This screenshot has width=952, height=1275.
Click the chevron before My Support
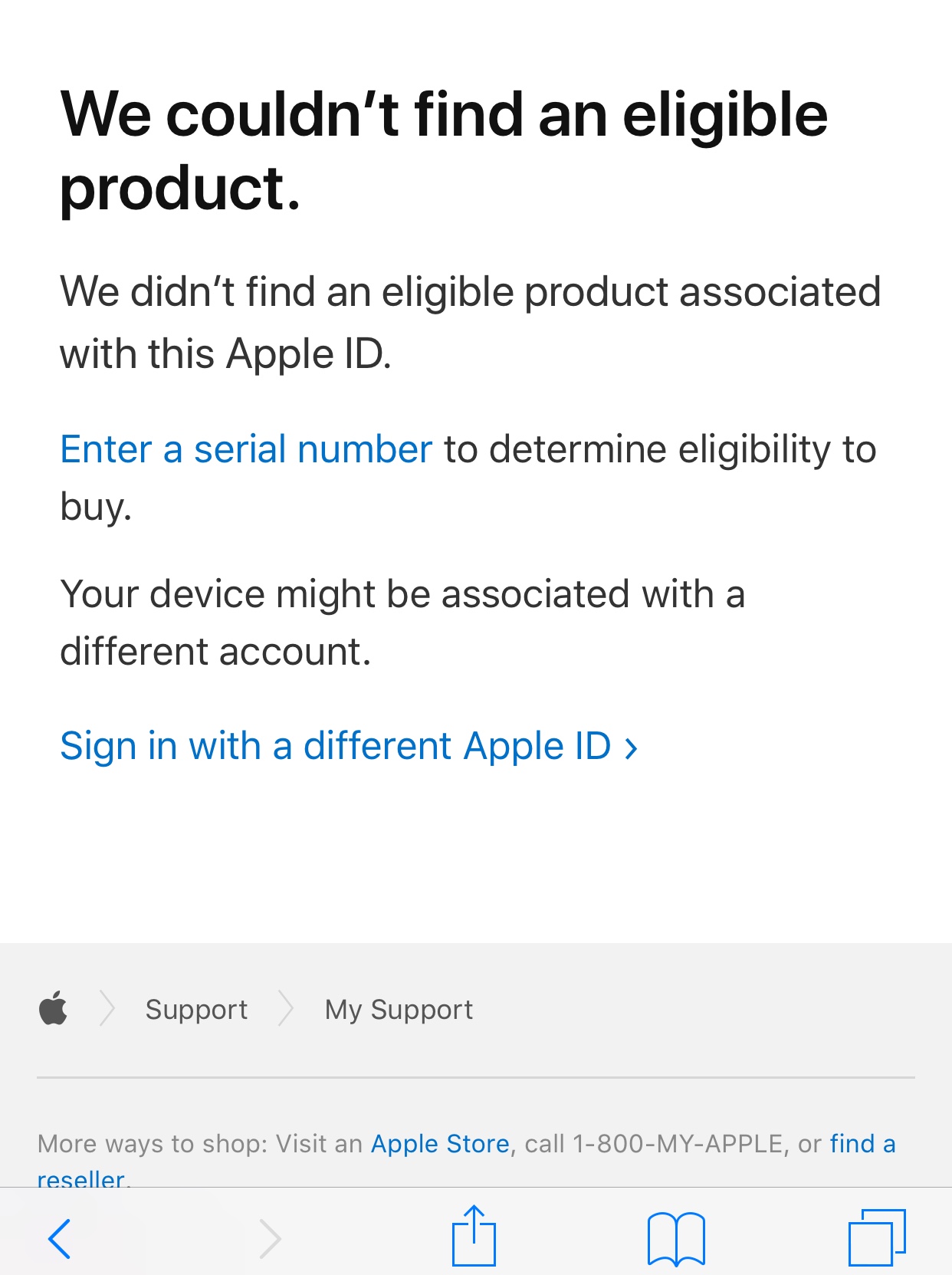(286, 1009)
